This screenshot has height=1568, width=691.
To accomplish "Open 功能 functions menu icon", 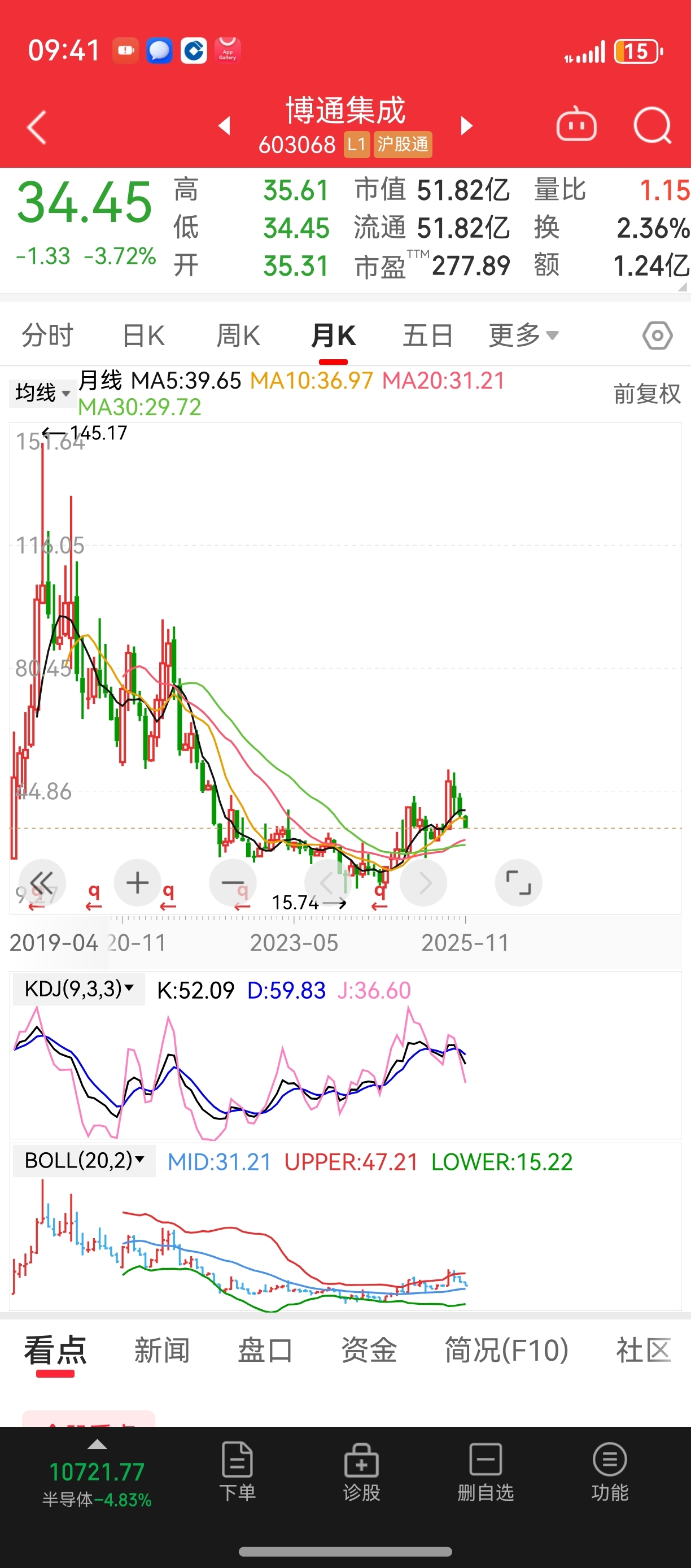I will [x=610, y=1471].
